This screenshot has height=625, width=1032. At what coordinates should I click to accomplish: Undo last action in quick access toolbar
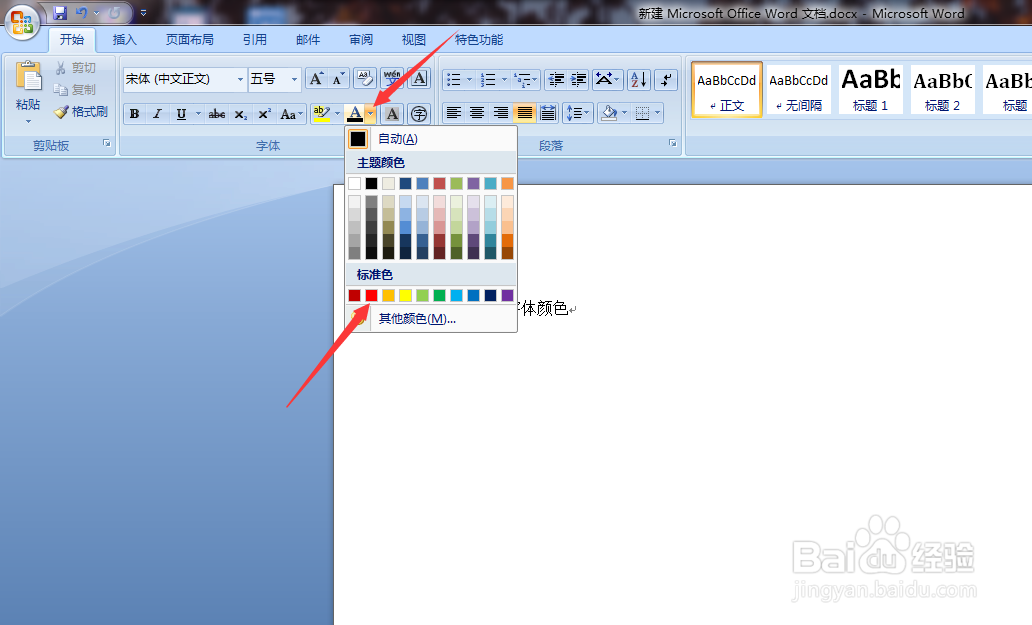(x=81, y=12)
